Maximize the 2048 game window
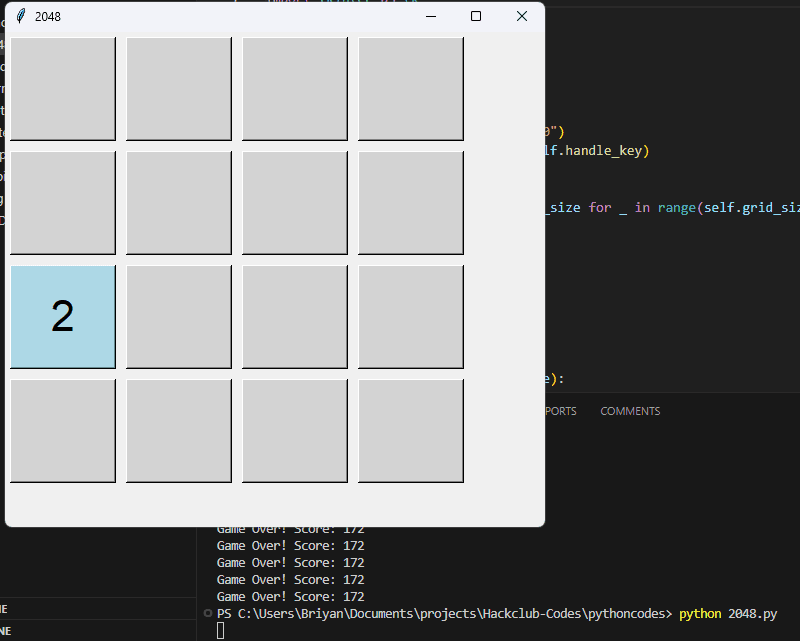 [476, 16]
